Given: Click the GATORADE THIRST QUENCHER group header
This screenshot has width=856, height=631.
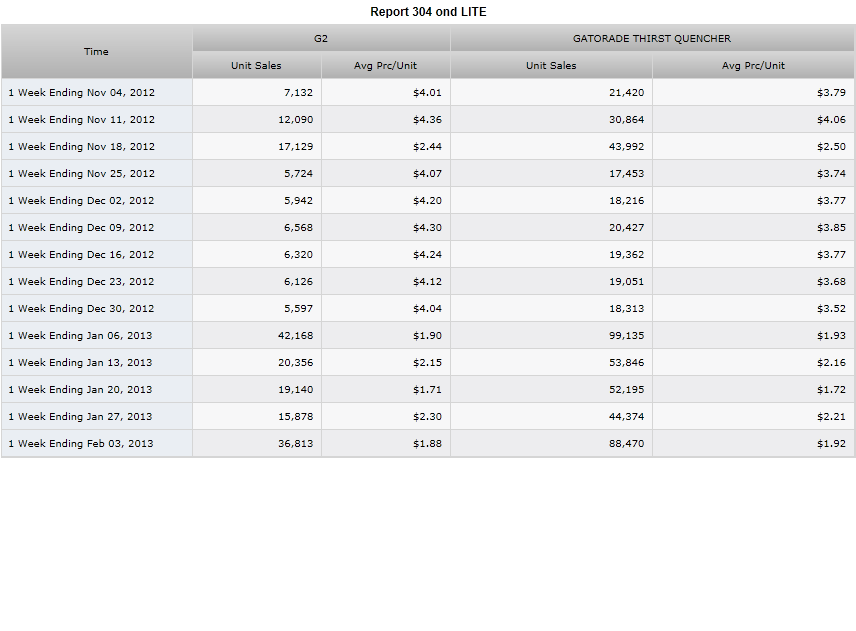Looking at the screenshot, I should click(x=652, y=38).
